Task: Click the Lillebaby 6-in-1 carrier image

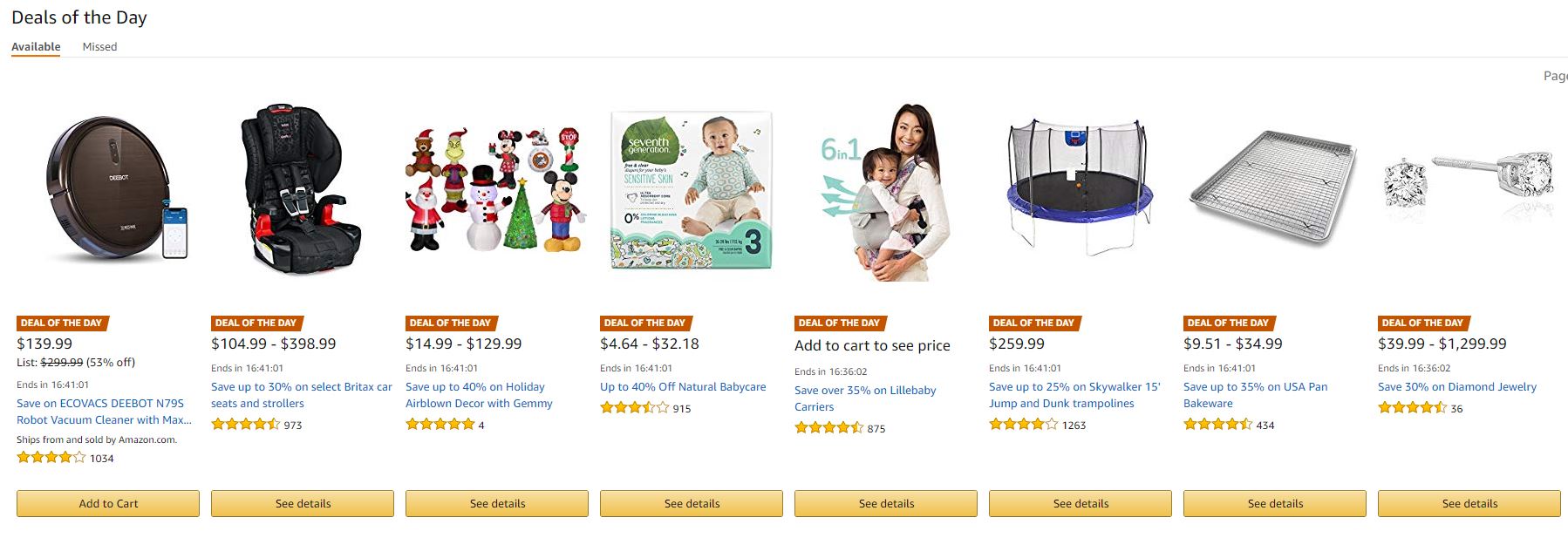Action: [x=885, y=192]
